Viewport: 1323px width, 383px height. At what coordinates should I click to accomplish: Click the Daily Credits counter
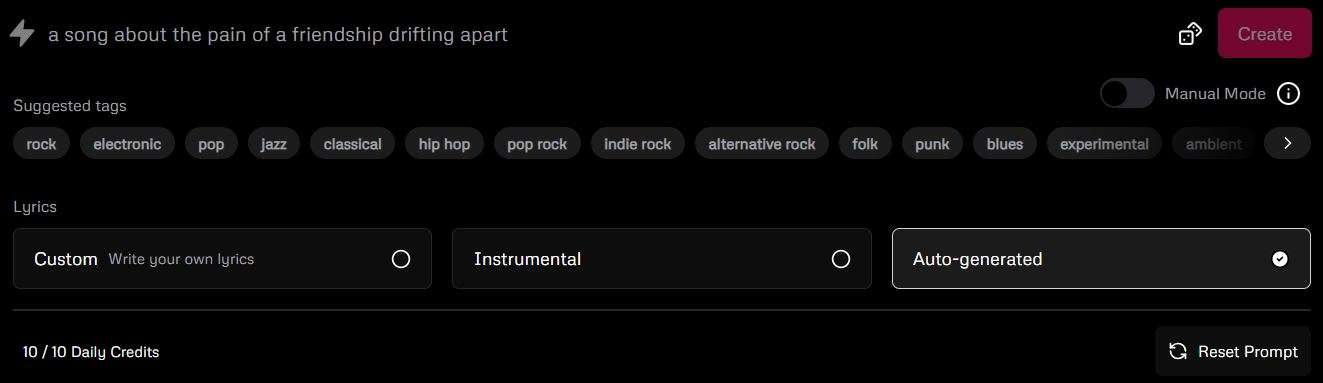click(x=91, y=352)
